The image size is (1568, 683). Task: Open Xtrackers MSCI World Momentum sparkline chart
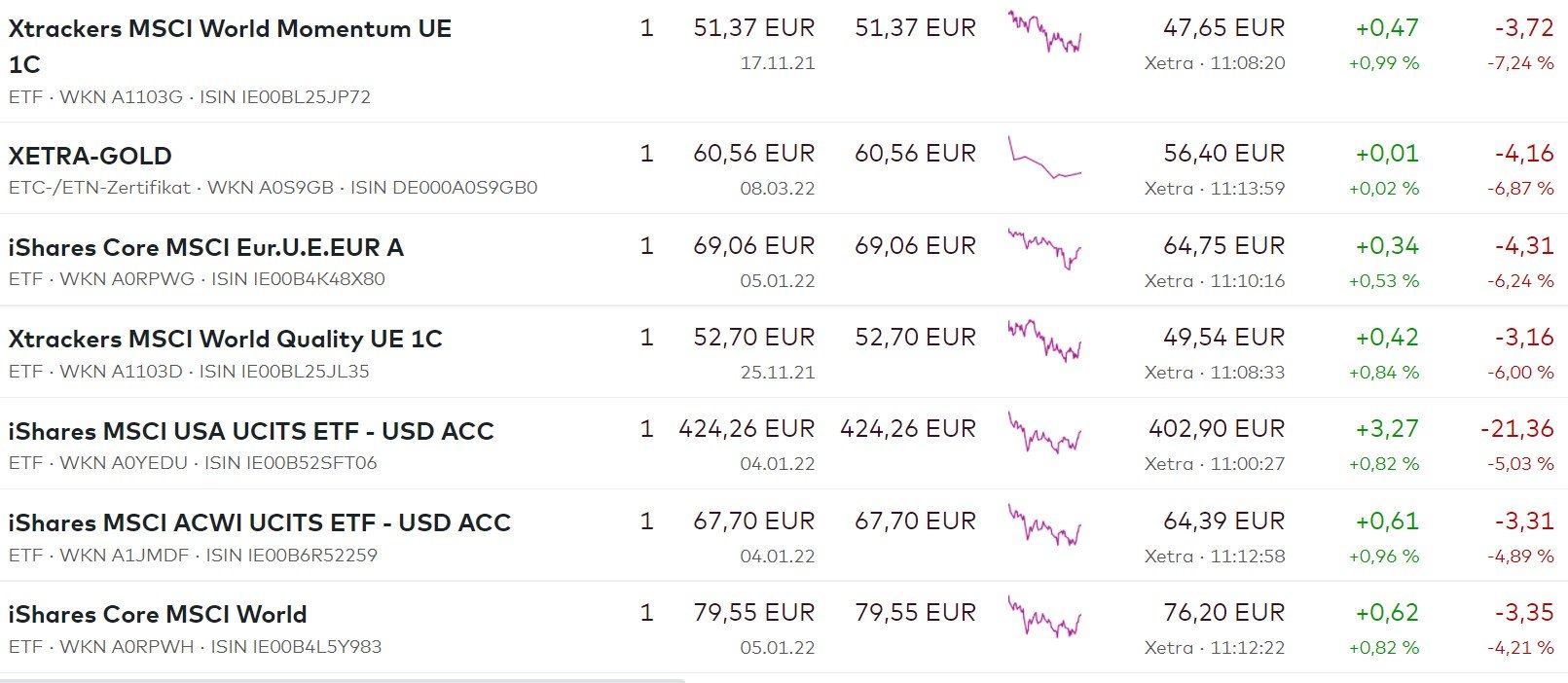pyautogui.click(x=1044, y=31)
